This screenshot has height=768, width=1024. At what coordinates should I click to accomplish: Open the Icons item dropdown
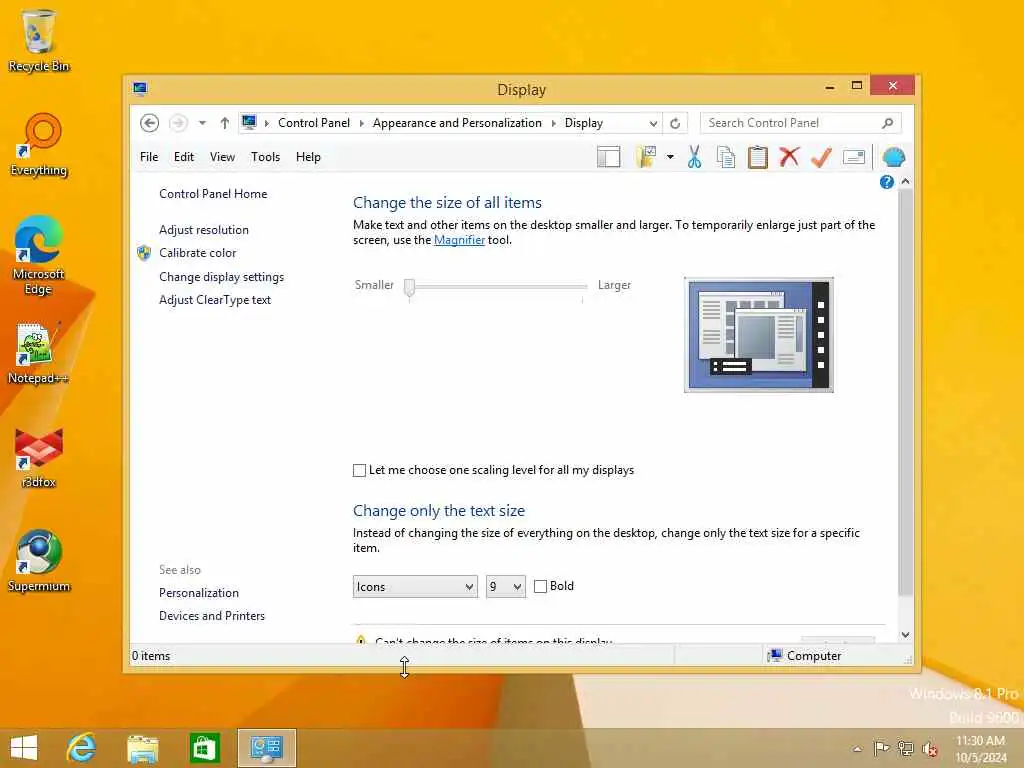415,586
